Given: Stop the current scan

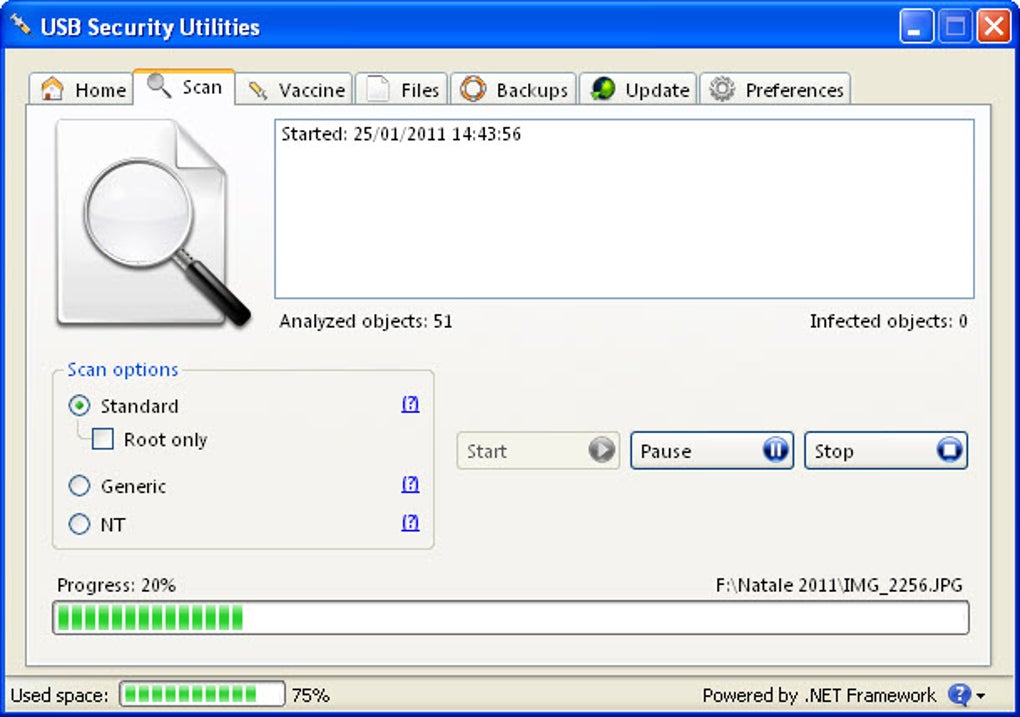Looking at the screenshot, I should pyautogui.click(x=885, y=450).
